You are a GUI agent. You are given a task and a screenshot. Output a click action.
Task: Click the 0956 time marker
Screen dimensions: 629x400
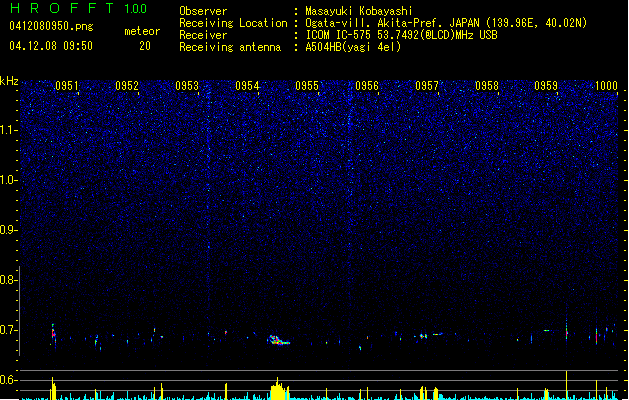(x=367, y=85)
